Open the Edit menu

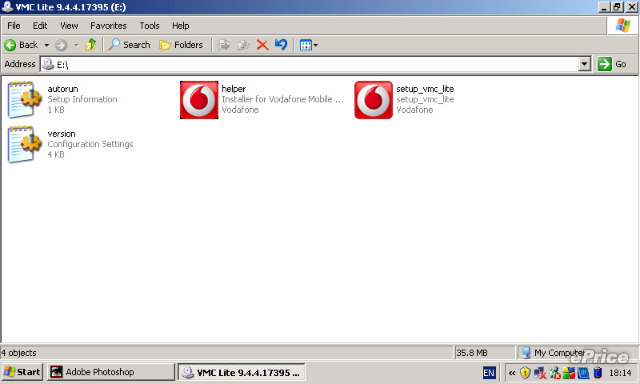40,26
